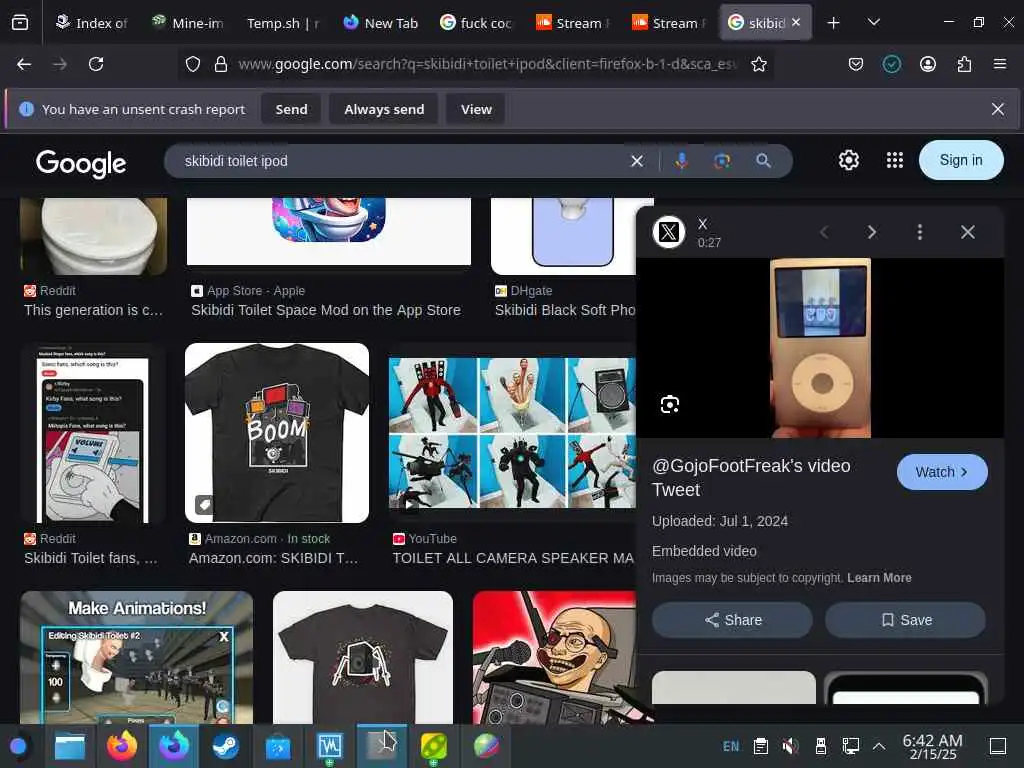This screenshot has width=1024, height=768.
Task: Open Google Lens search by image
Action: tap(722, 161)
